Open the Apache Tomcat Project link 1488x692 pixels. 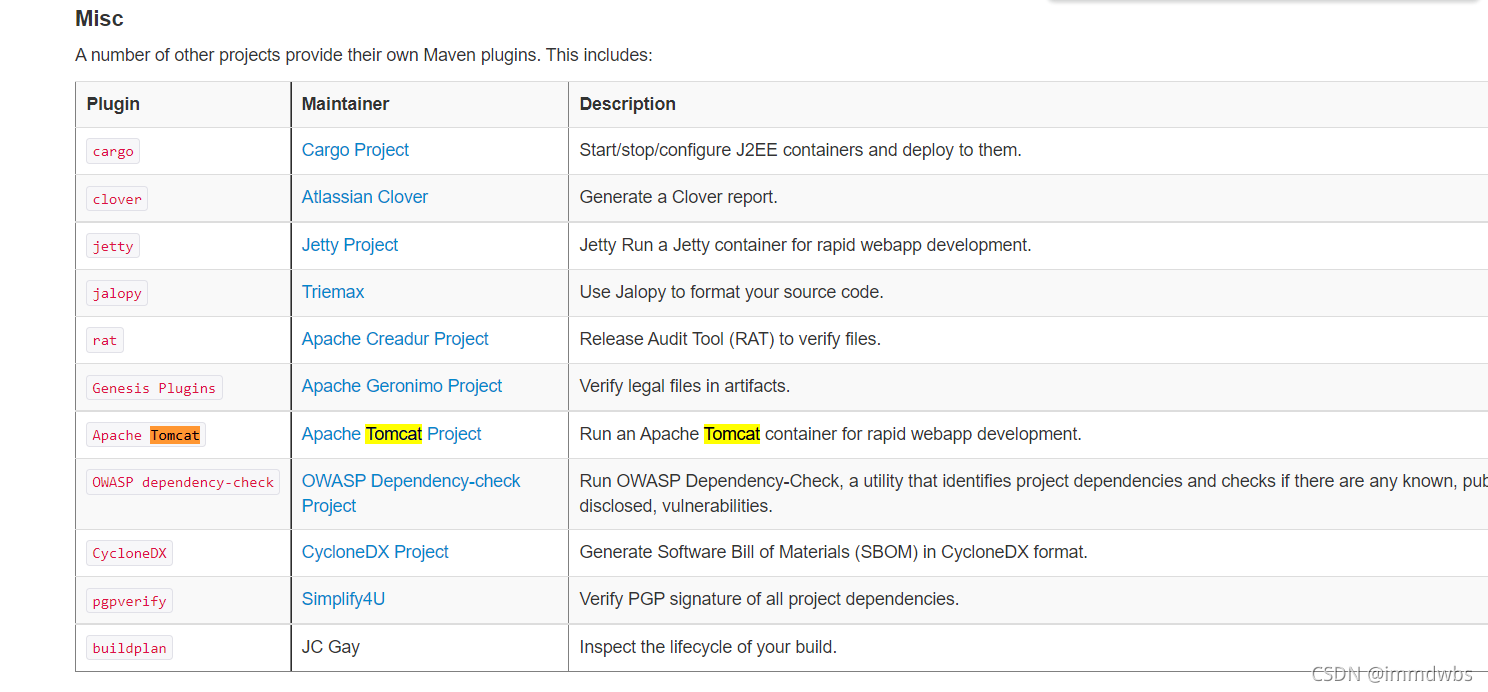point(392,434)
